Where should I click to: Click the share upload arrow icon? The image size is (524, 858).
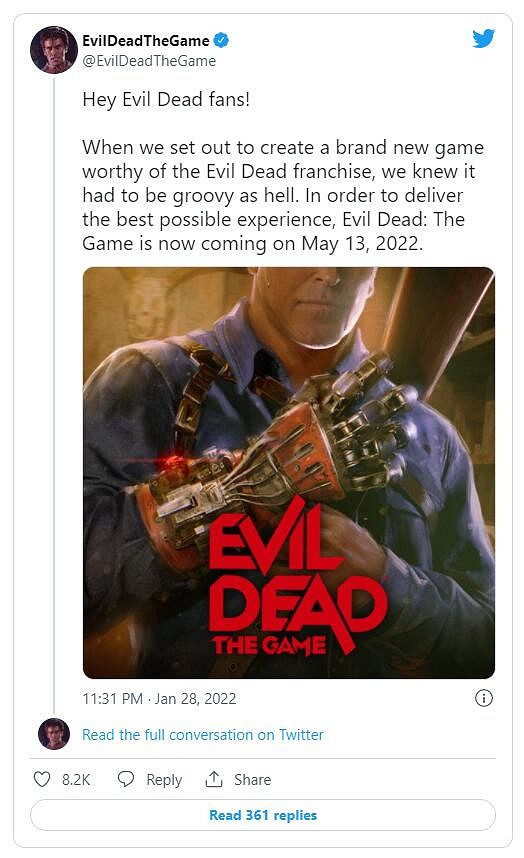point(214,779)
